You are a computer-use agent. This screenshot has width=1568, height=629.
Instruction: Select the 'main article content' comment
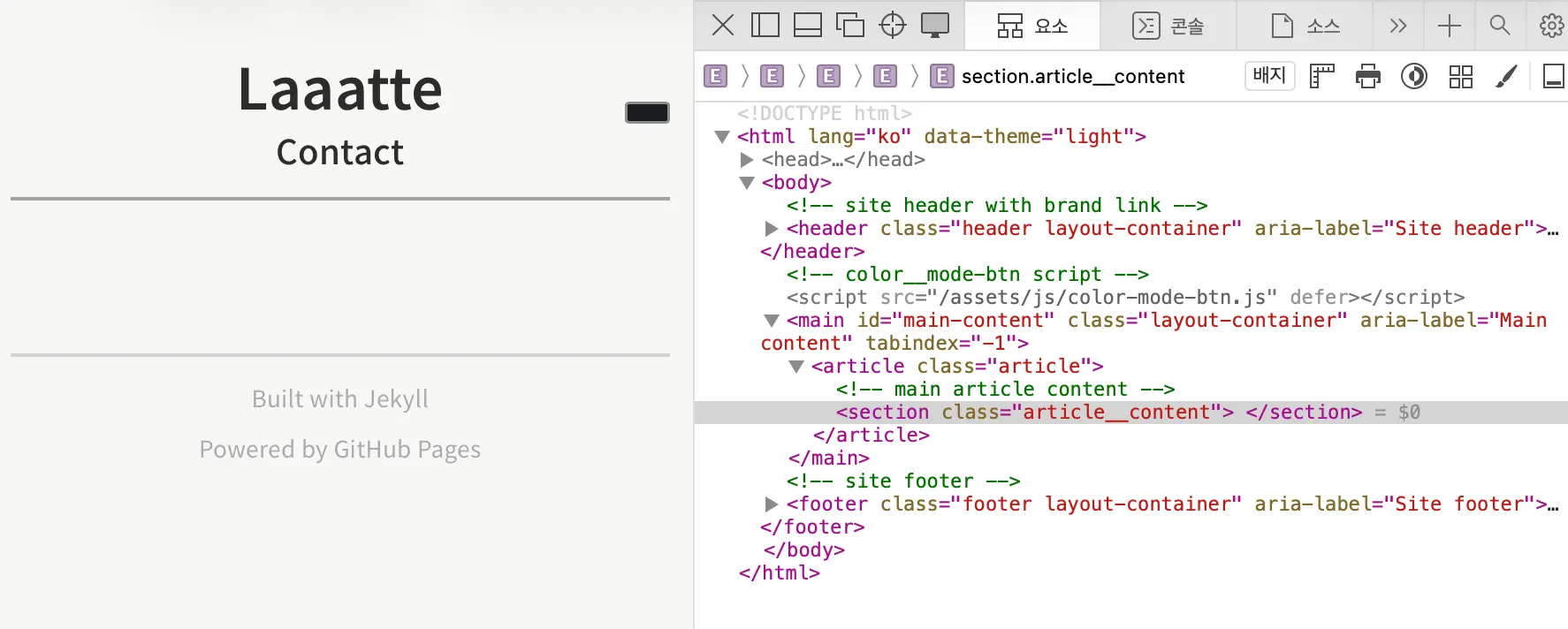coord(1006,390)
